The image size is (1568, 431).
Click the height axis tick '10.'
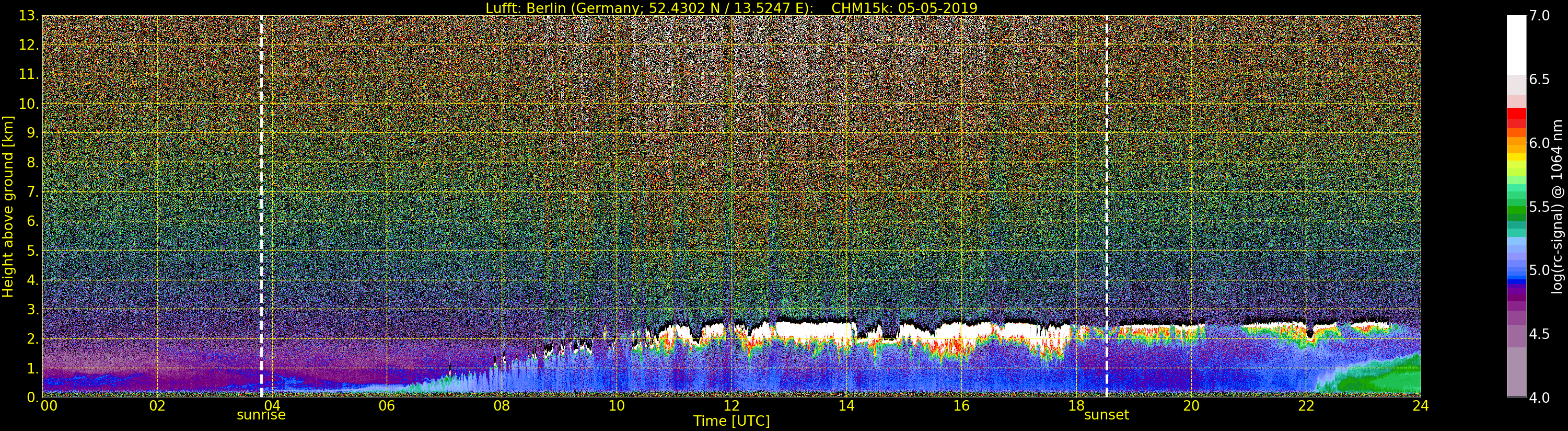[29, 104]
